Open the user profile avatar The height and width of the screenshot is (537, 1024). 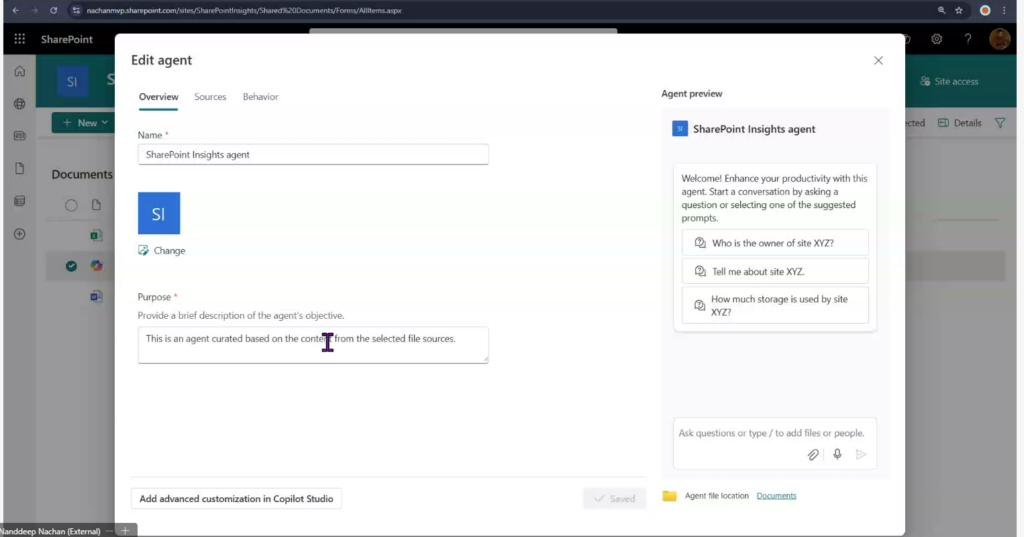999,39
